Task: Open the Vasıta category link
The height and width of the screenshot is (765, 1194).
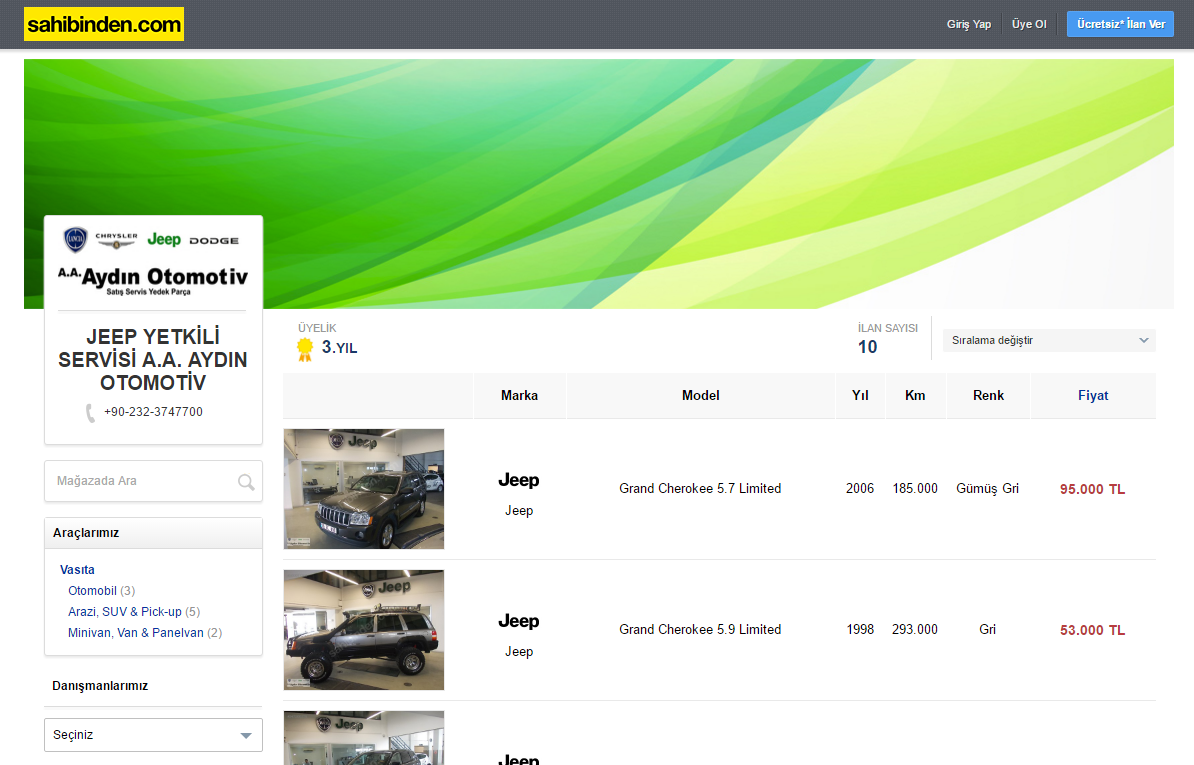Action: tap(77, 569)
